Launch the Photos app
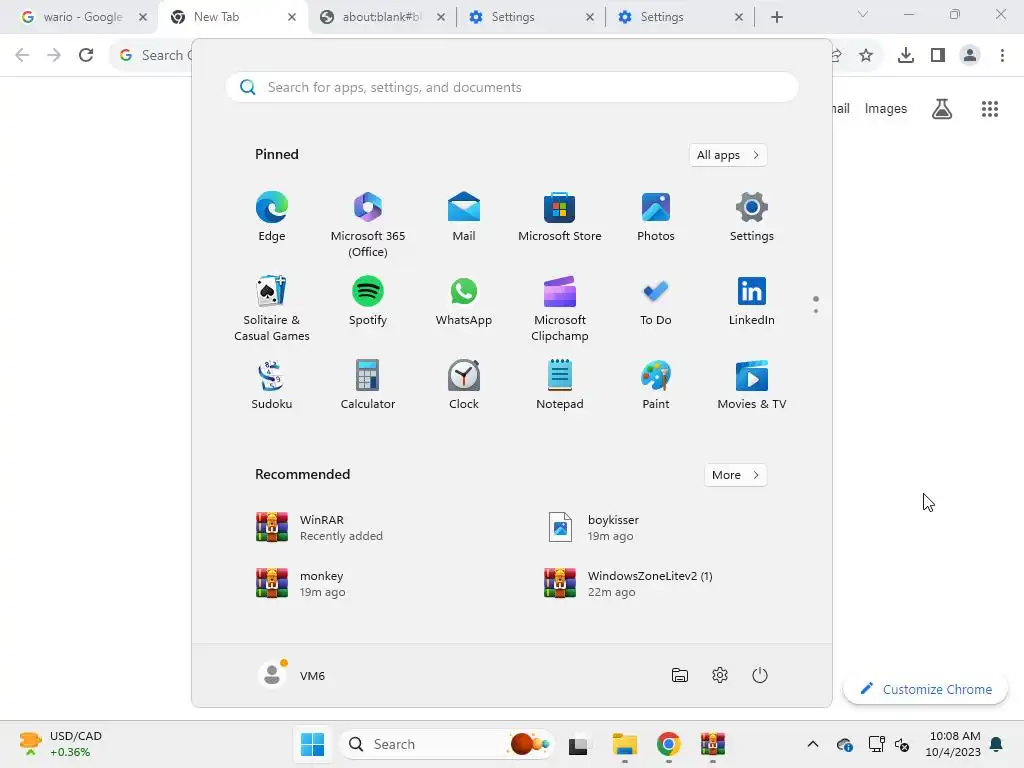The width and height of the screenshot is (1024, 768). 656,217
